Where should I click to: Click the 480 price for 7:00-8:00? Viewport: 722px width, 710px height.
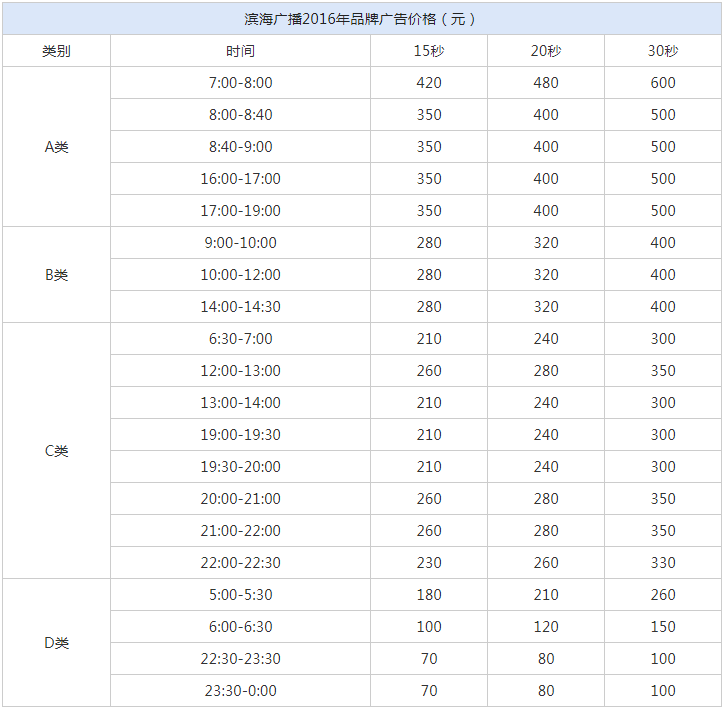coord(546,83)
